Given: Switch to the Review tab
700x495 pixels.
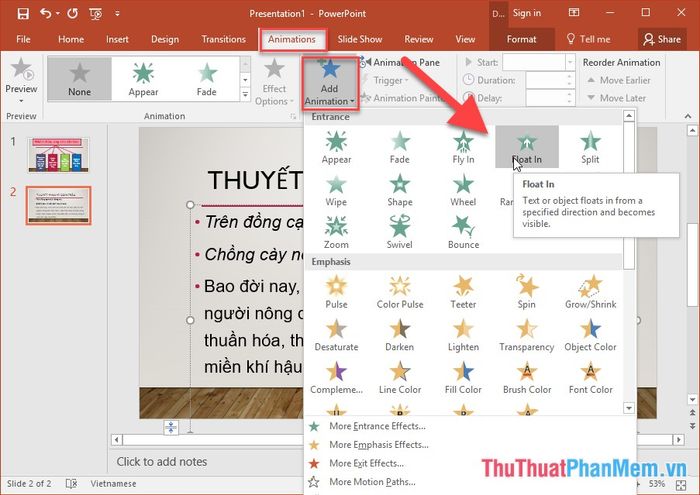Looking at the screenshot, I should tap(419, 39).
